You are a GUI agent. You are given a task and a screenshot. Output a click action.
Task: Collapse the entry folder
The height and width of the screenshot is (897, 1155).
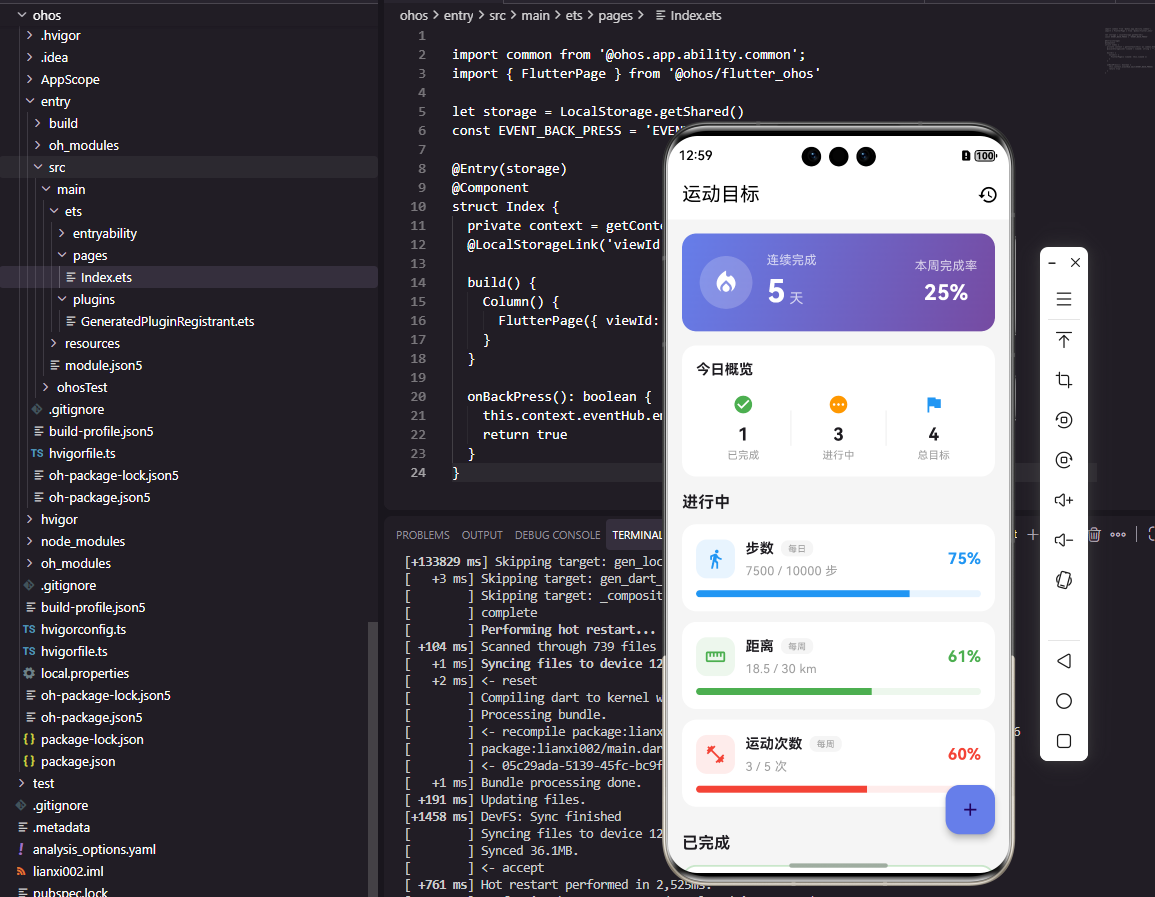tap(29, 101)
